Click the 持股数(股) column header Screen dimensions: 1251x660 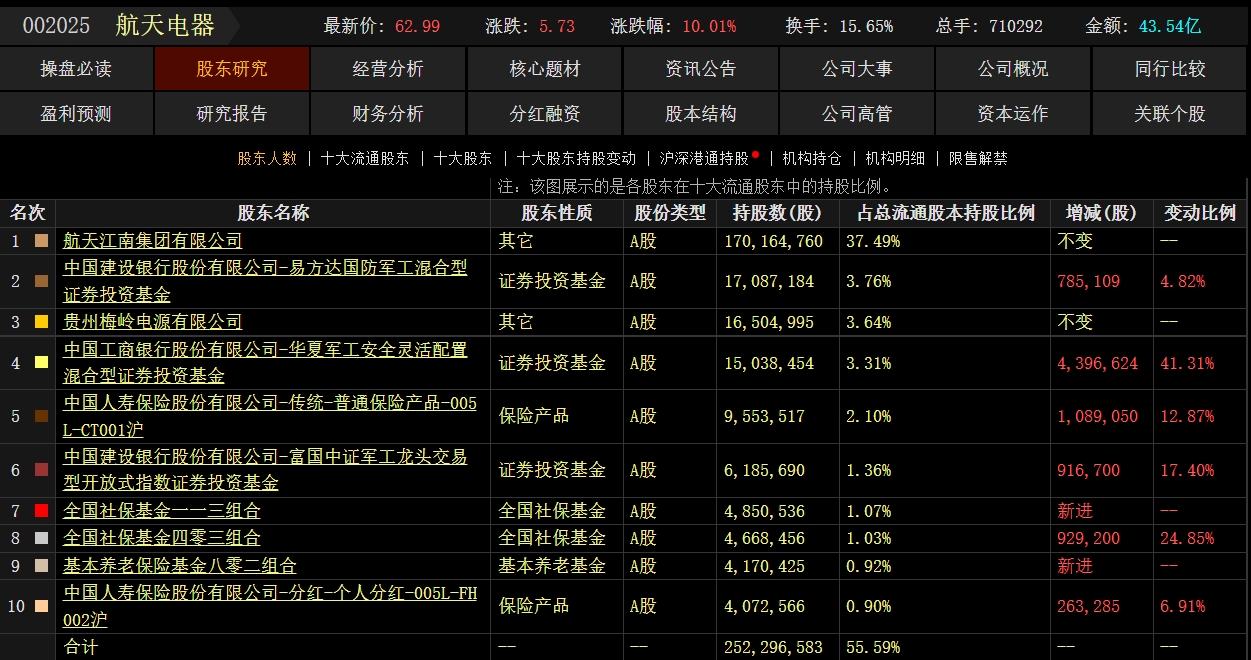[x=777, y=213]
